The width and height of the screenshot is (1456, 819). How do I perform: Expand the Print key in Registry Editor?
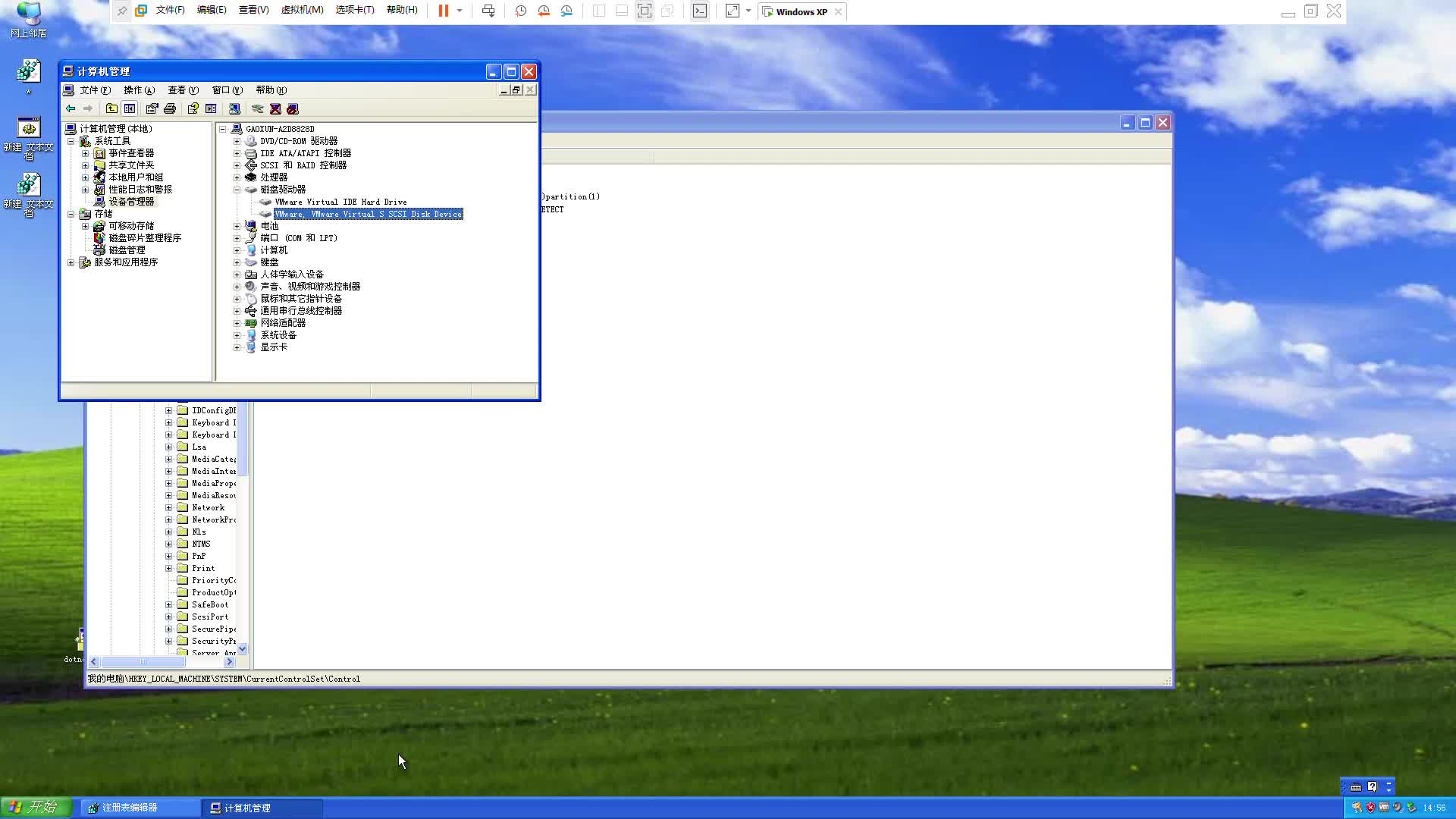click(x=169, y=569)
